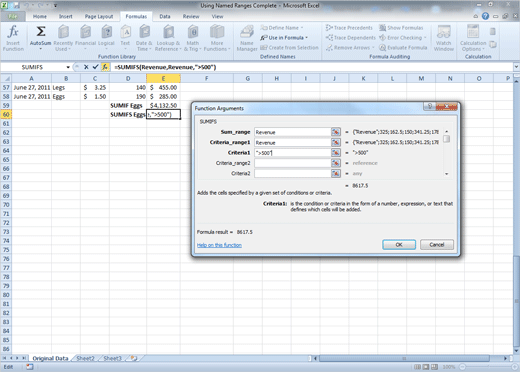Open Lookup & Reference functions
Image resolution: width=520 pixels, height=372 pixels.
point(168,38)
